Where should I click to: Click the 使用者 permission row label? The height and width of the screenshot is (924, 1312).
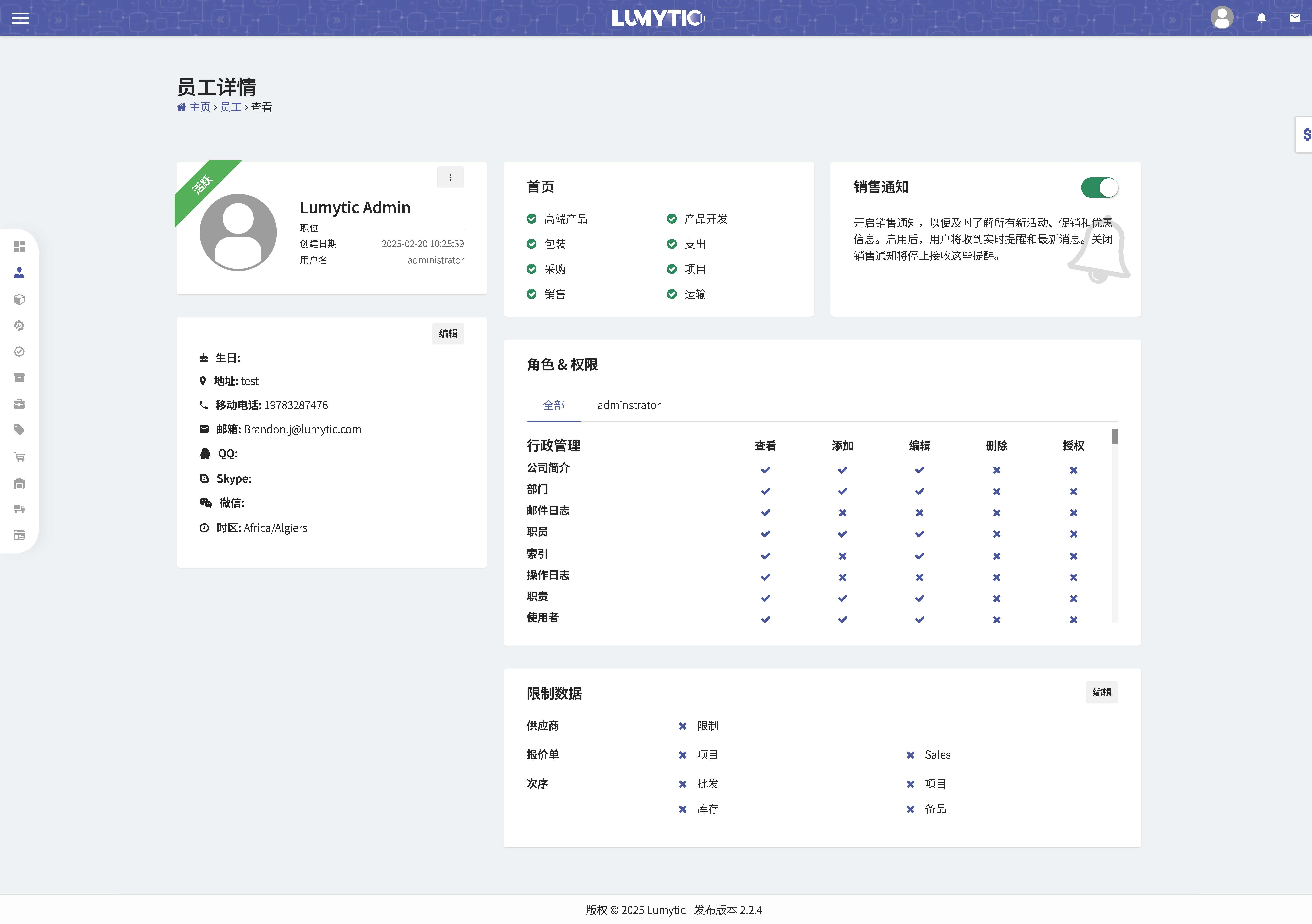pyautogui.click(x=543, y=618)
